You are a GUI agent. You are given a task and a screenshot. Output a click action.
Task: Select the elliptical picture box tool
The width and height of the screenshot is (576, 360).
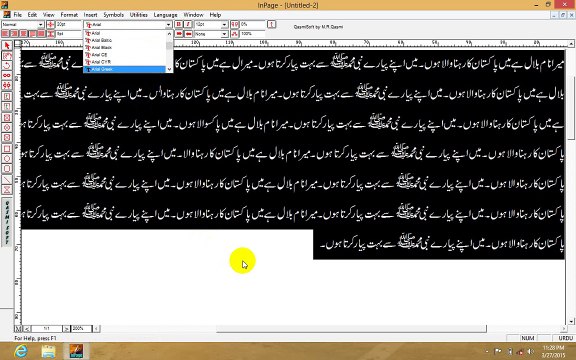(7, 127)
